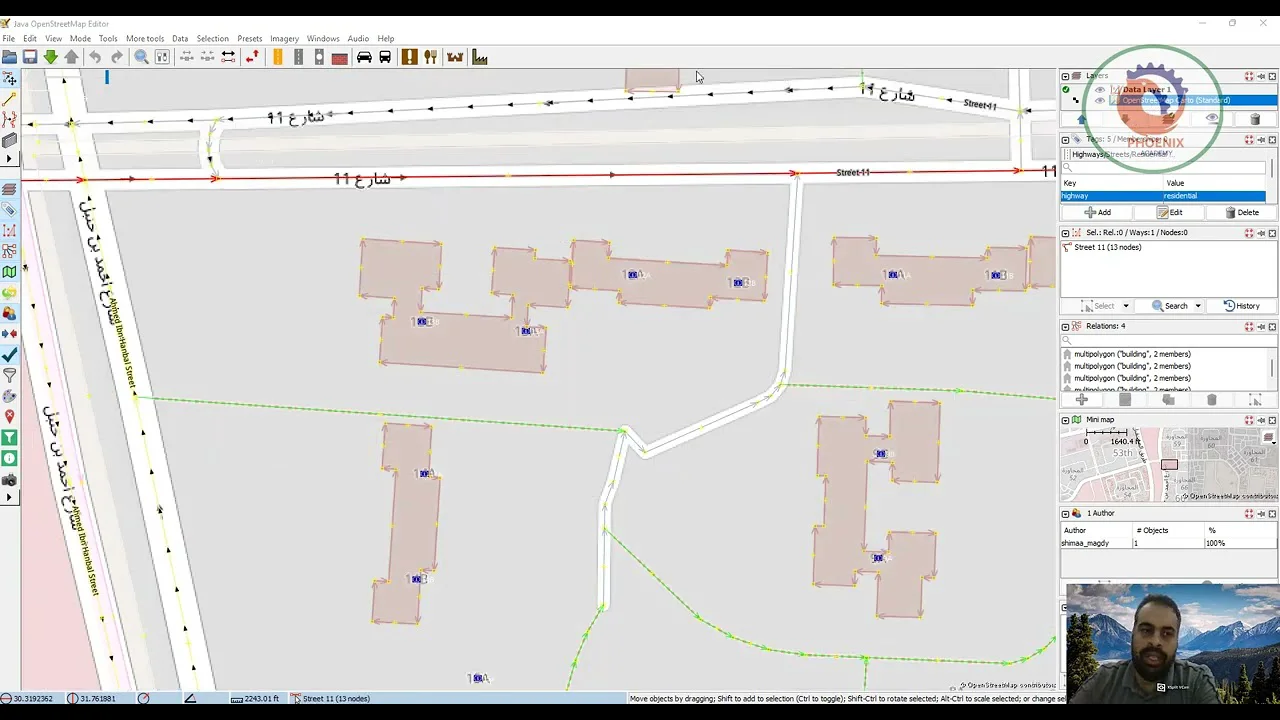This screenshot has height=720, width=1280.
Task: Click the fork and knife restaurant preset
Action: point(431,57)
